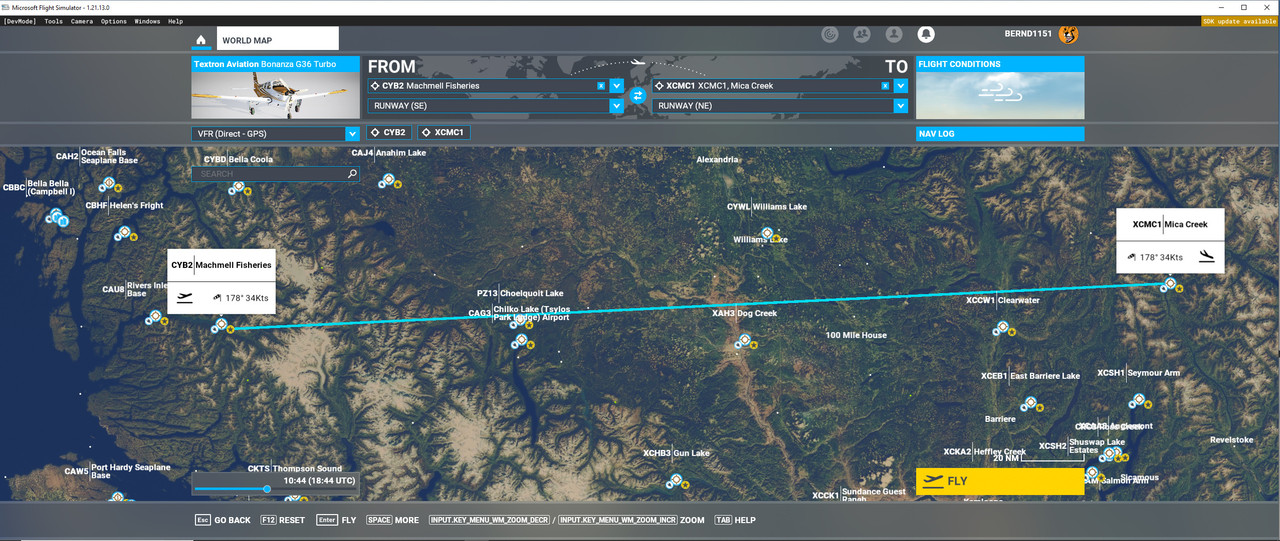This screenshot has height=541, width=1280.
Task: Select the Clearwater airport marker
Action: (x=1002, y=327)
